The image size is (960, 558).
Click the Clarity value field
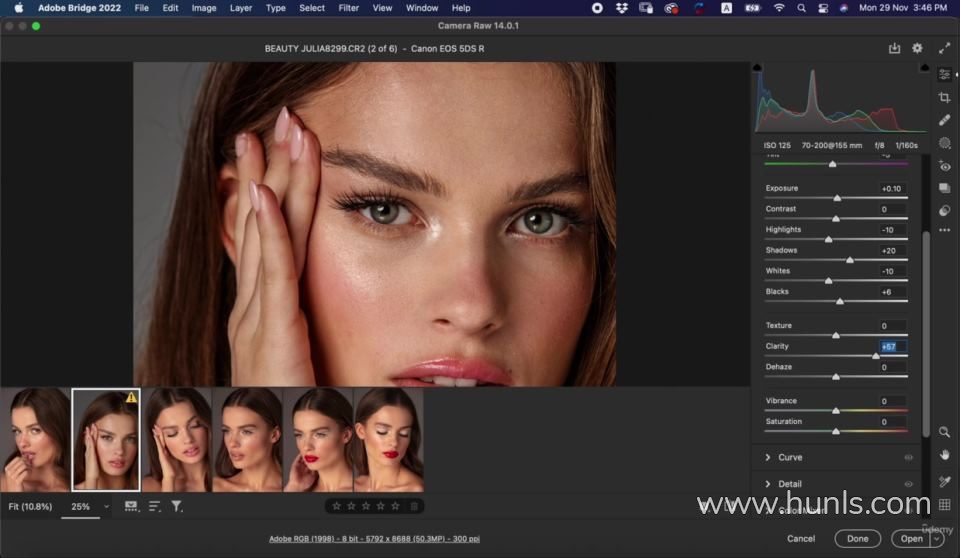point(893,347)
